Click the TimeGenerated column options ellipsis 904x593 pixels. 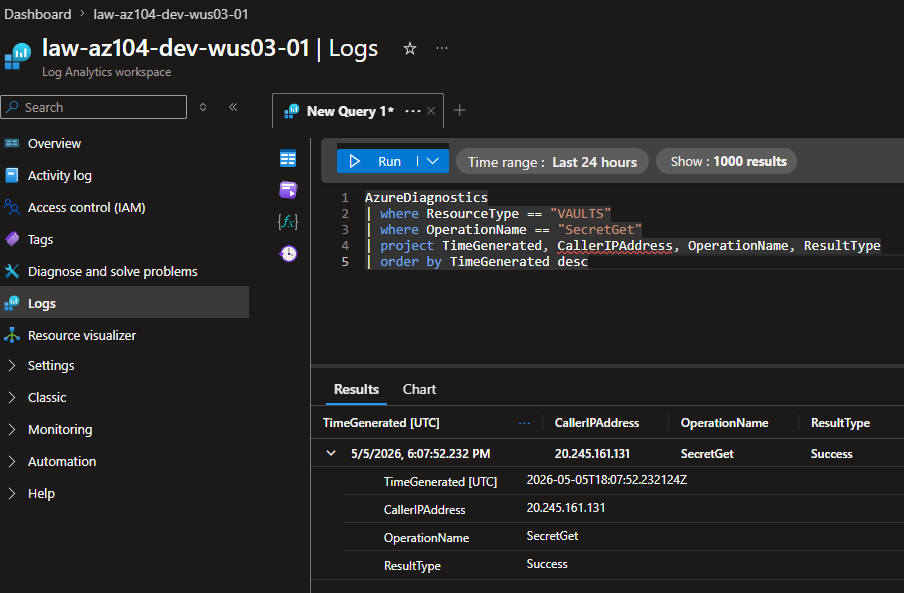pos(524,423)
